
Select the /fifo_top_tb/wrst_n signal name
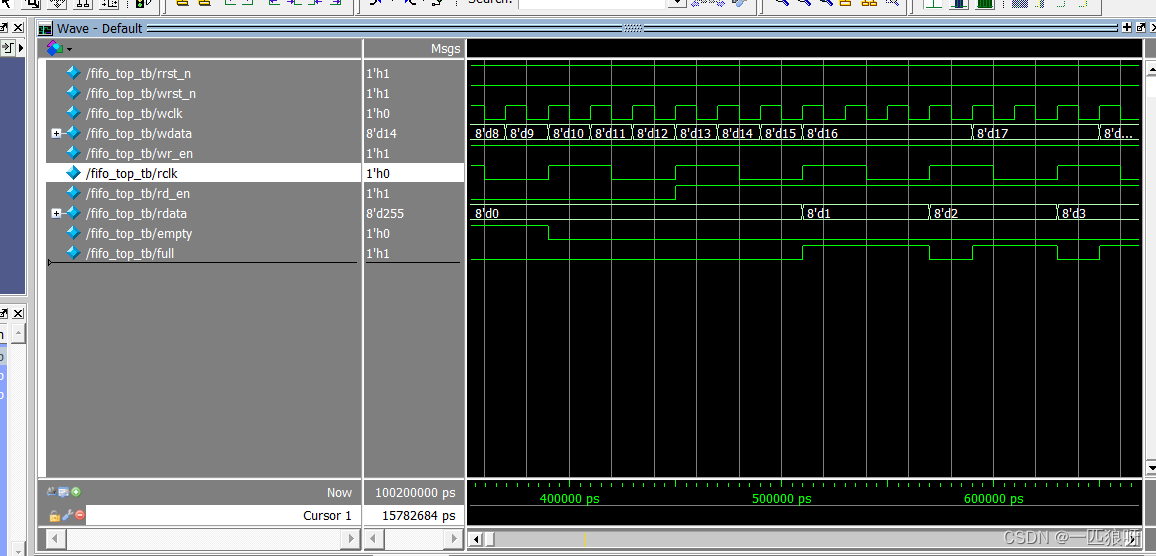coord(141,93)
